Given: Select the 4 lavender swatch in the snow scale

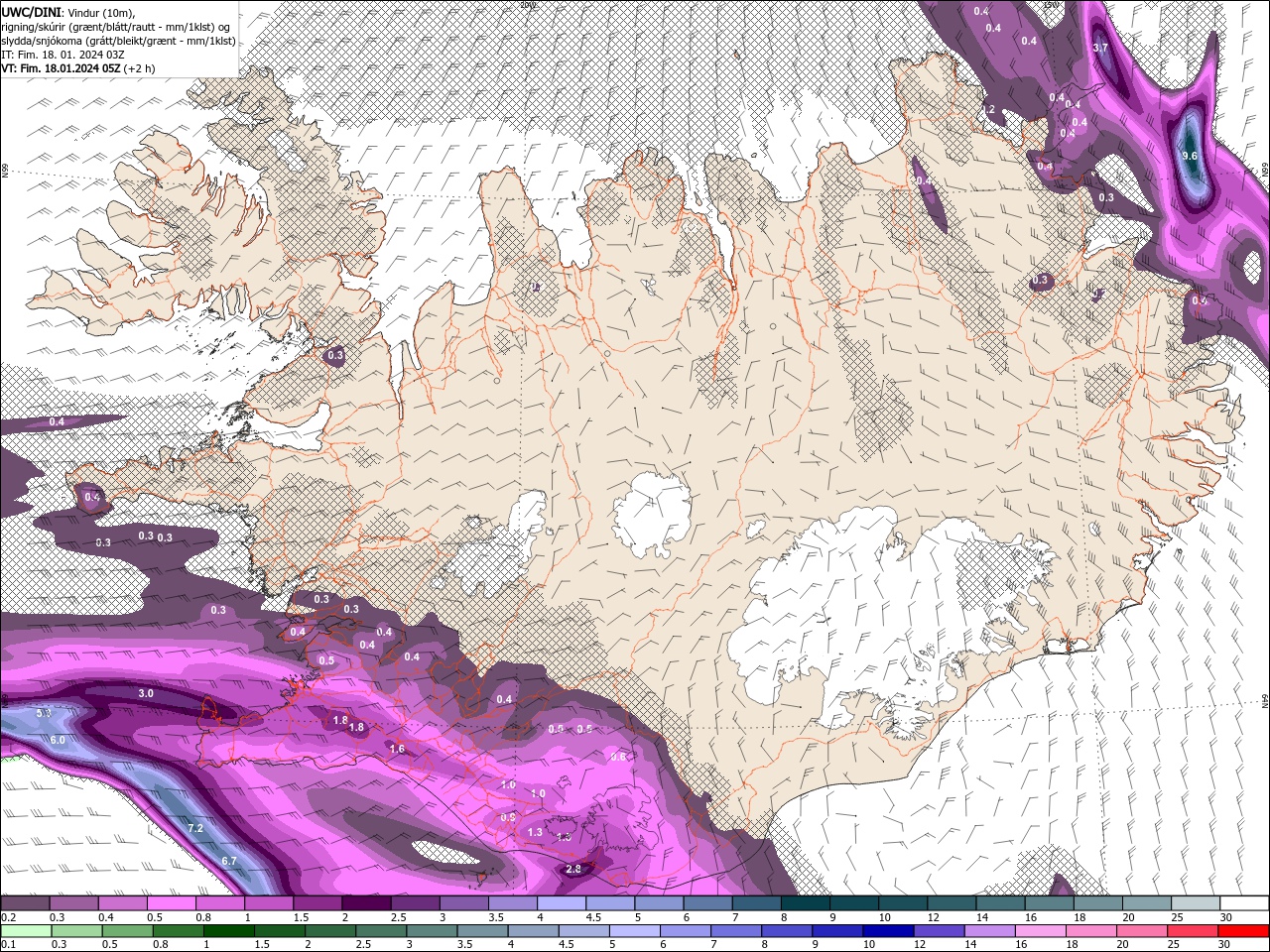Looking at the screenshot, I should click(x=562, y=903).
